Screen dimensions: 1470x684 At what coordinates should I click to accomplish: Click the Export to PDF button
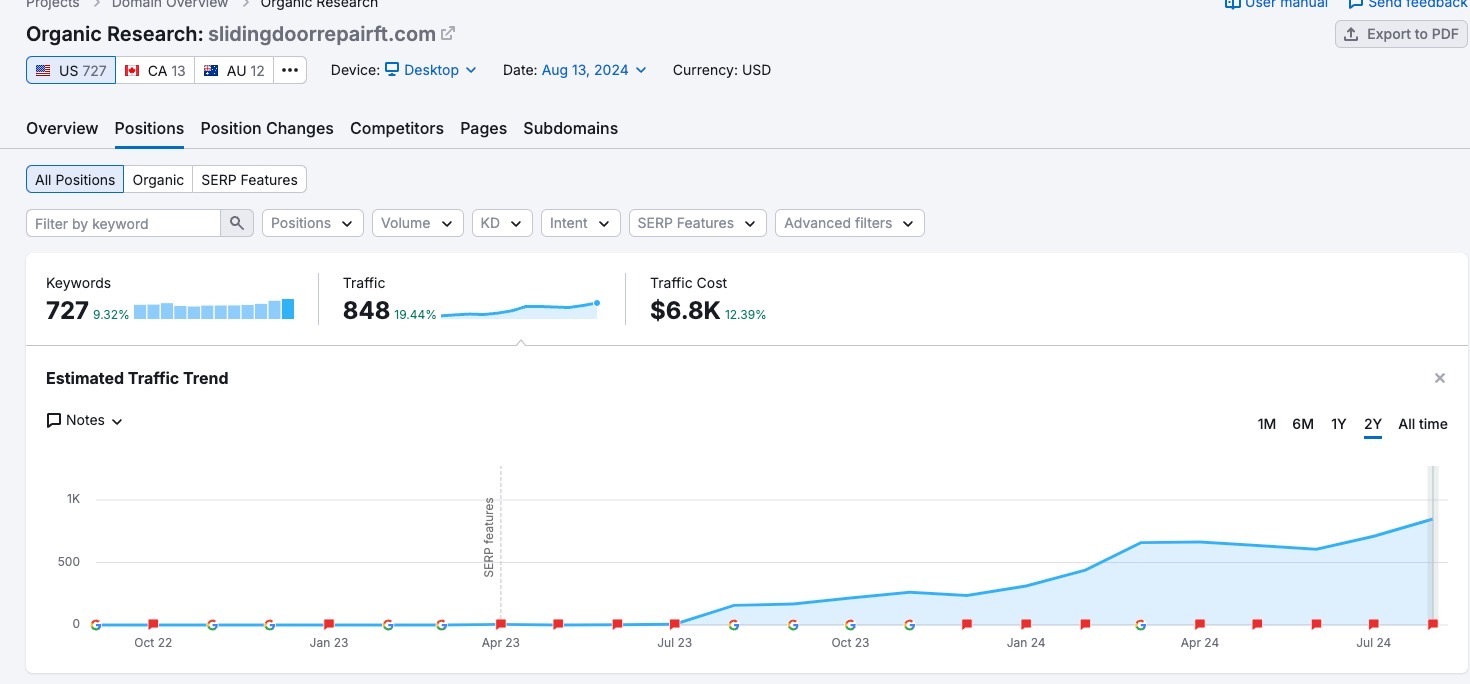(1401, 33)
